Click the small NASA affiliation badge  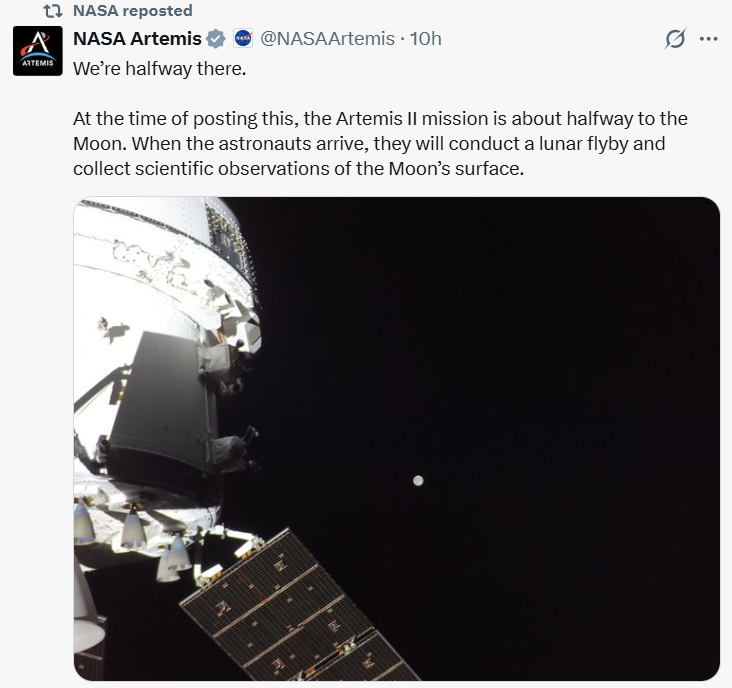pyautogui.click(x=242, y=39)
